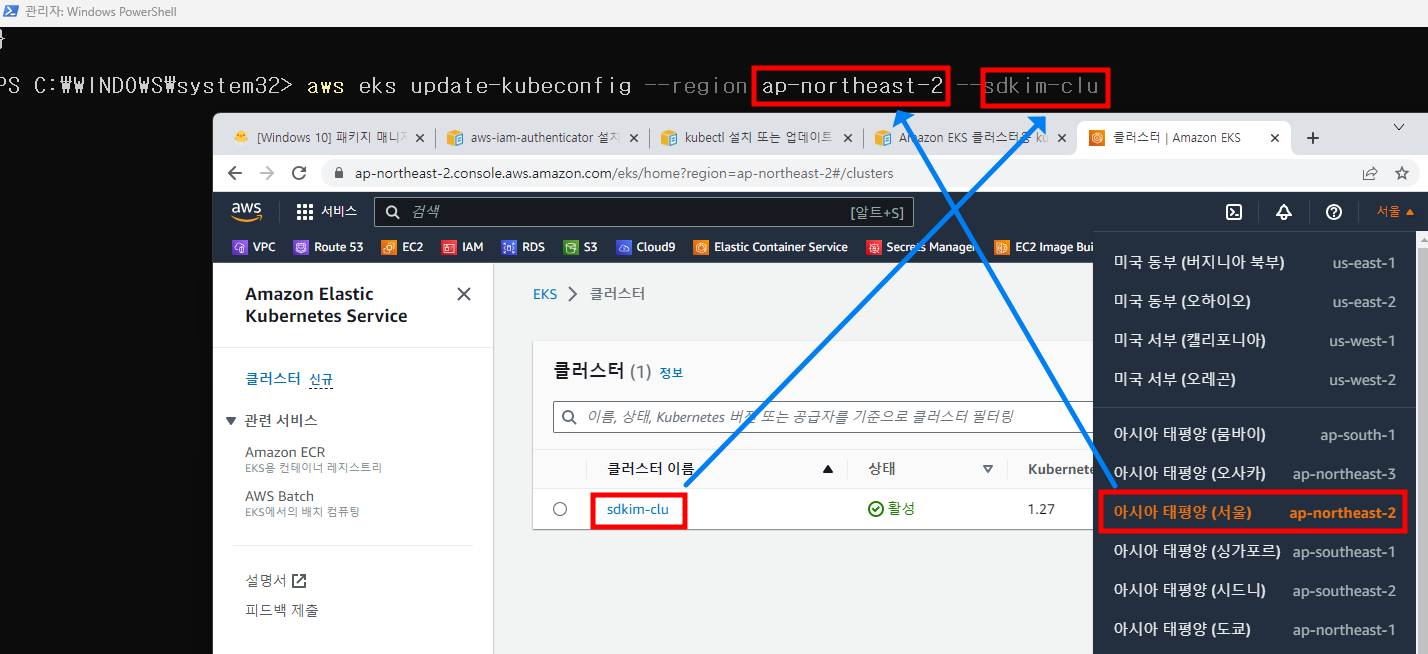Select the browser address bar URL
Screen dimensions: 1428x654
point(624,173)
